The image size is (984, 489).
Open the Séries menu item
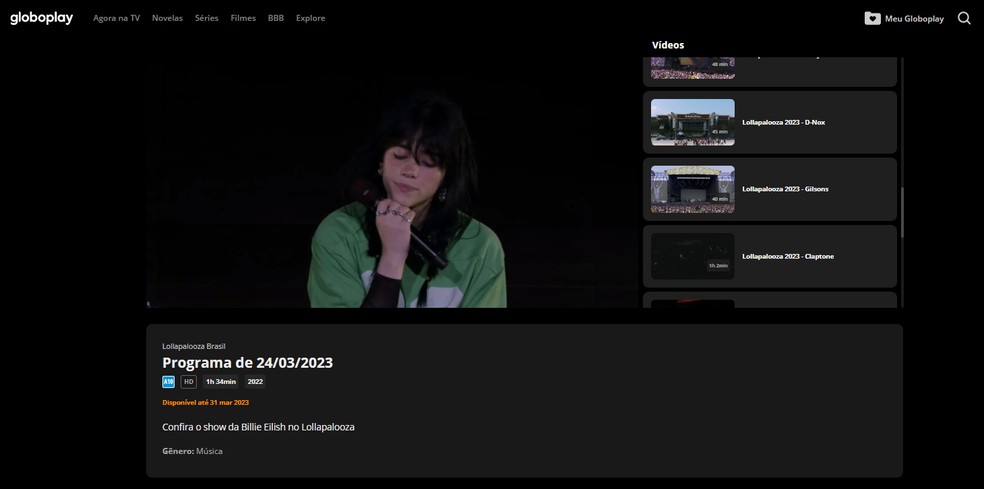206,18
